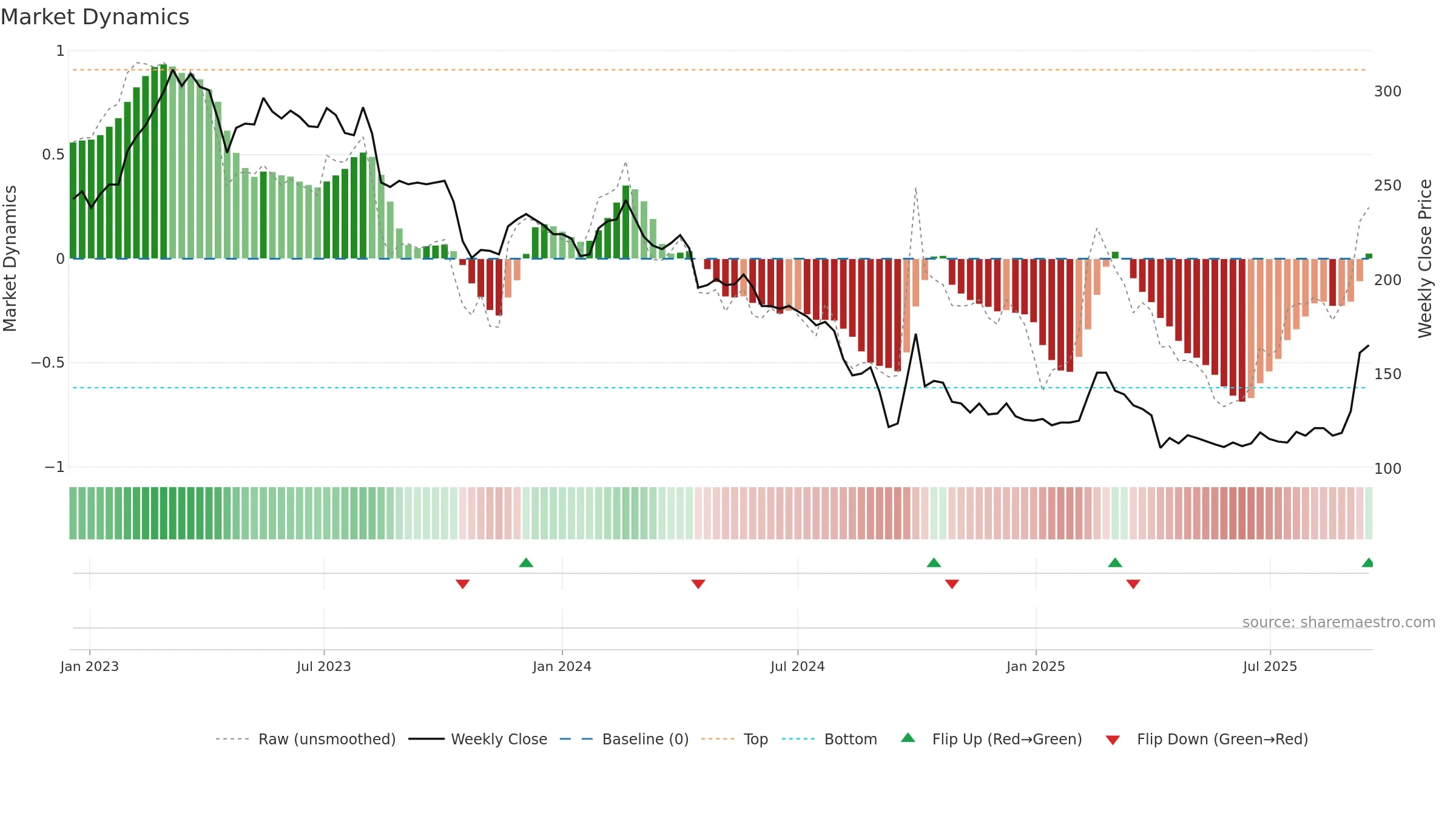Viewport: 1456px width, 819px height.
Task: Select the flip-down marker in autumn 2023
Action: tap(462, 584)
